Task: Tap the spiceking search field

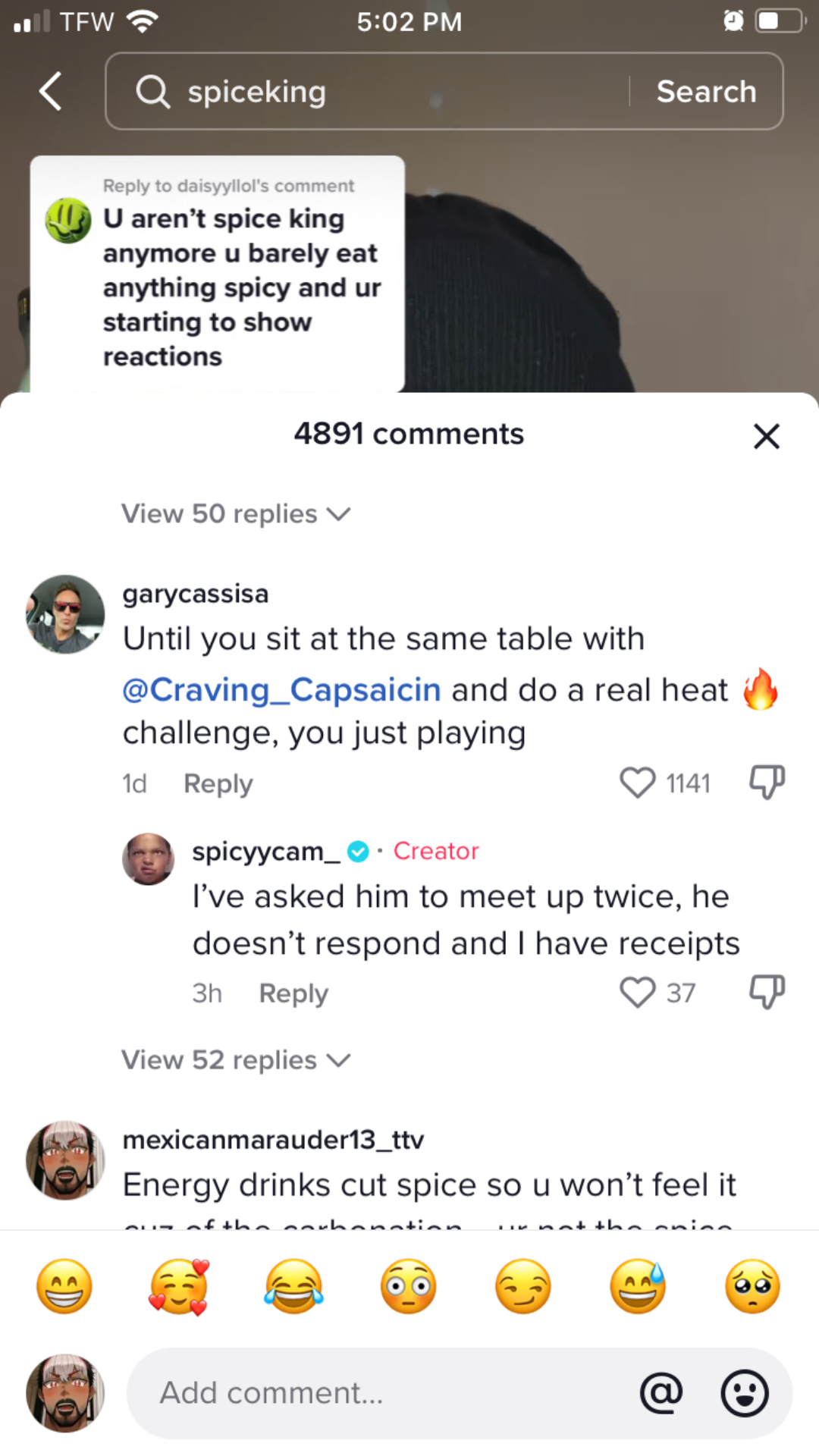Action: click(x=379, y=92)
